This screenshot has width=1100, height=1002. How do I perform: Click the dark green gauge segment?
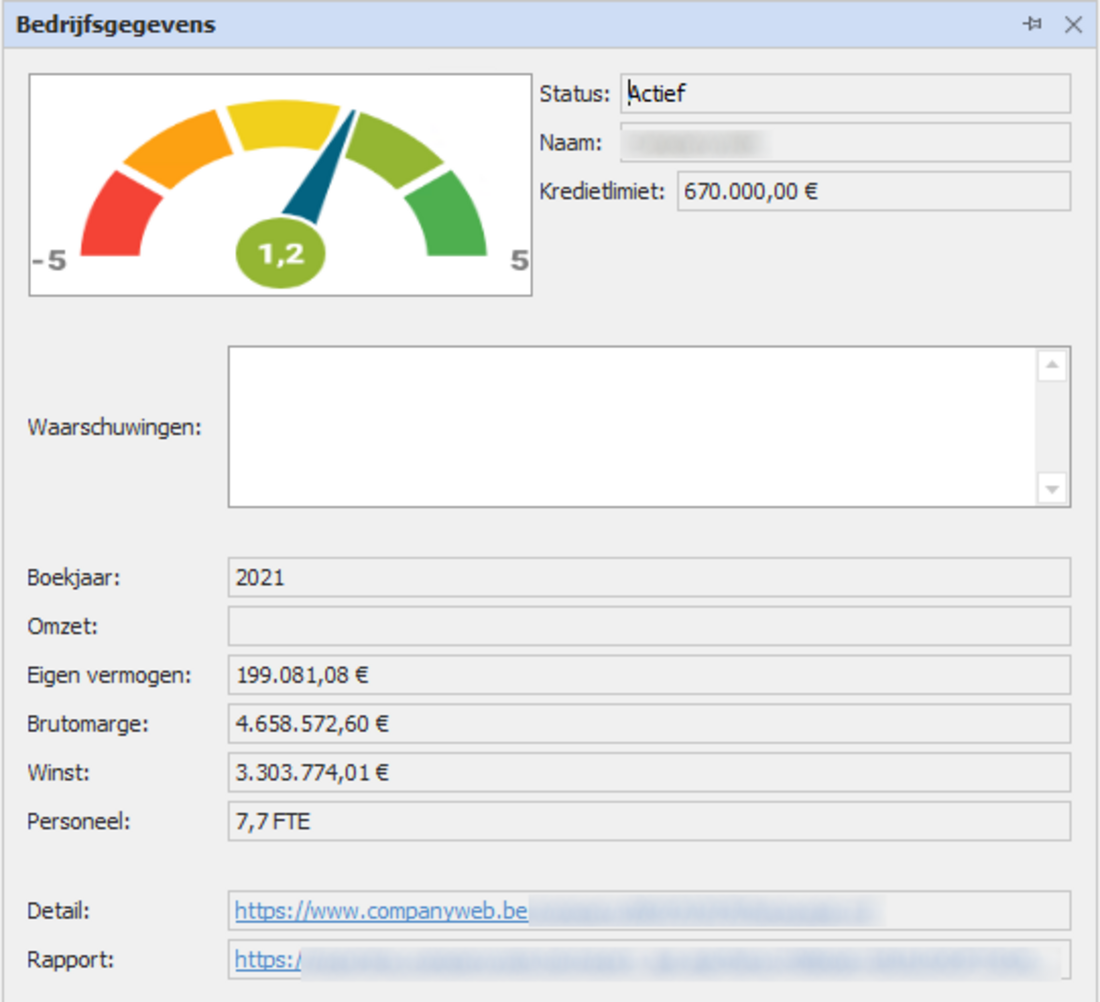[x=453, y=215]
